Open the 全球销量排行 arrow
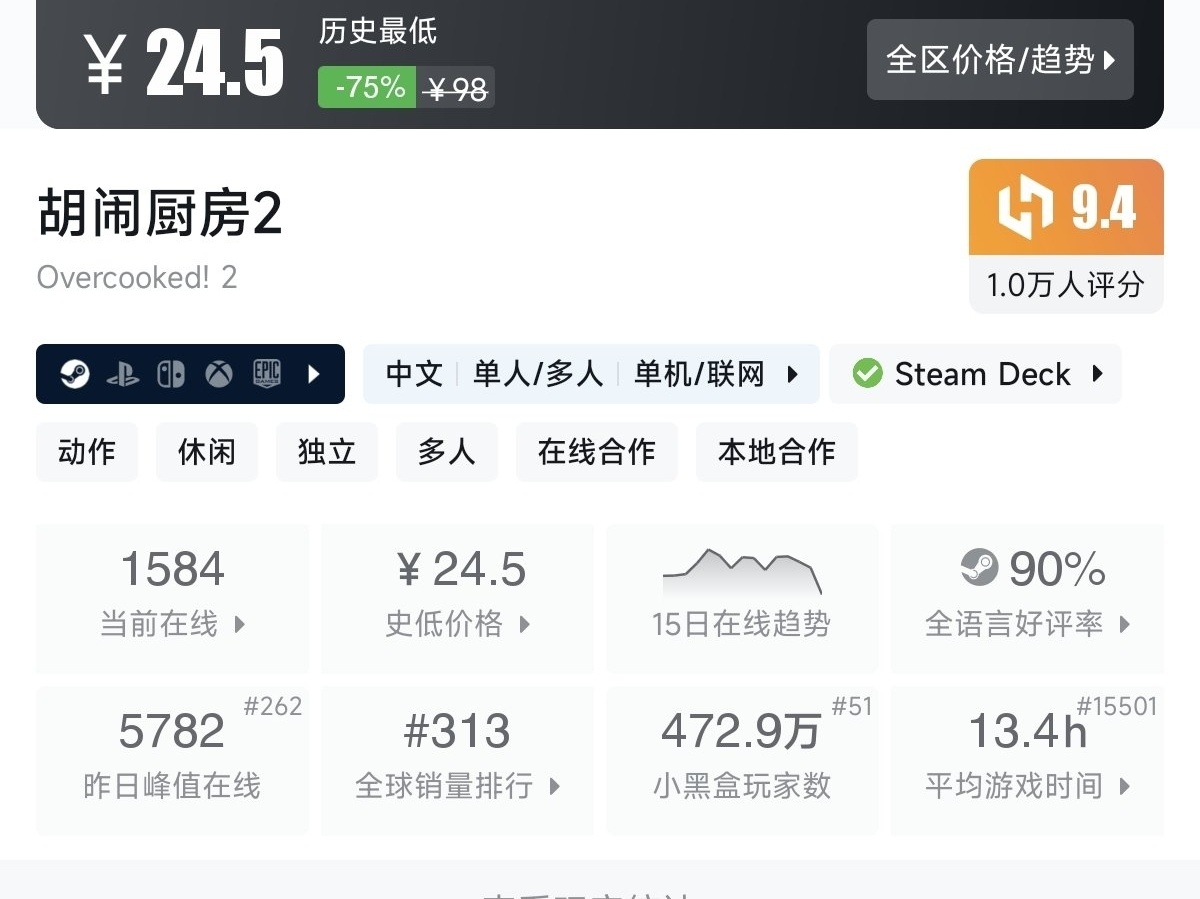The width and height of the screenshot is (1200, 899). click(x=554, y=787)
